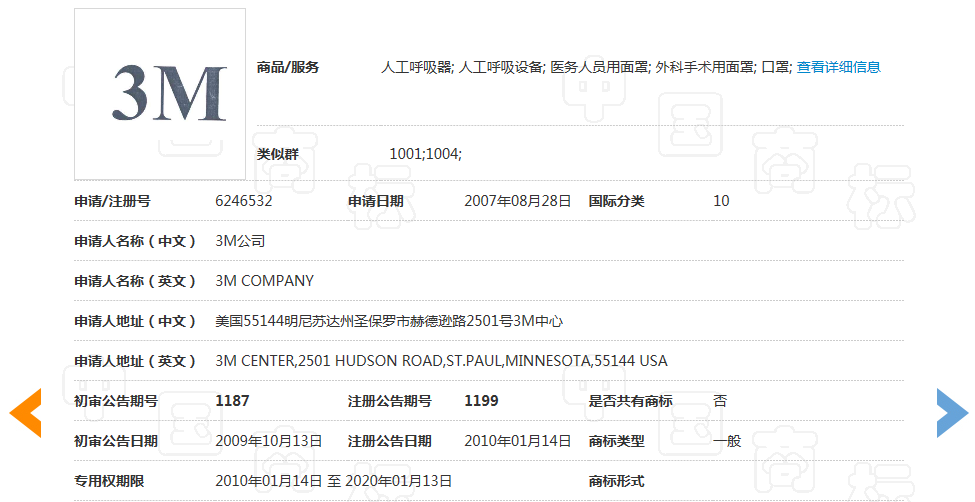Click the 3M公司 Chinese applicant name
The height and width of the screenshot is (502, 975).
[240, 241]
